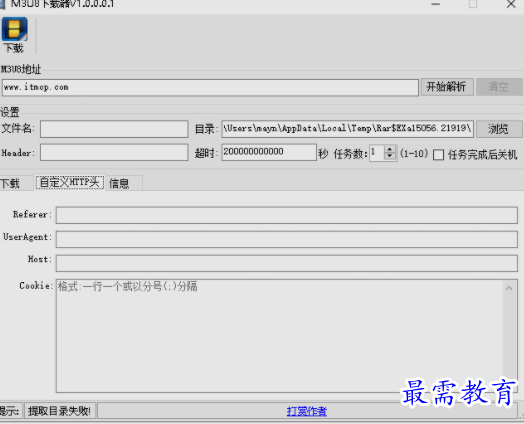Focus the 文件名 input field
This screenshot has width=524, height=424.
click(114, 129)
